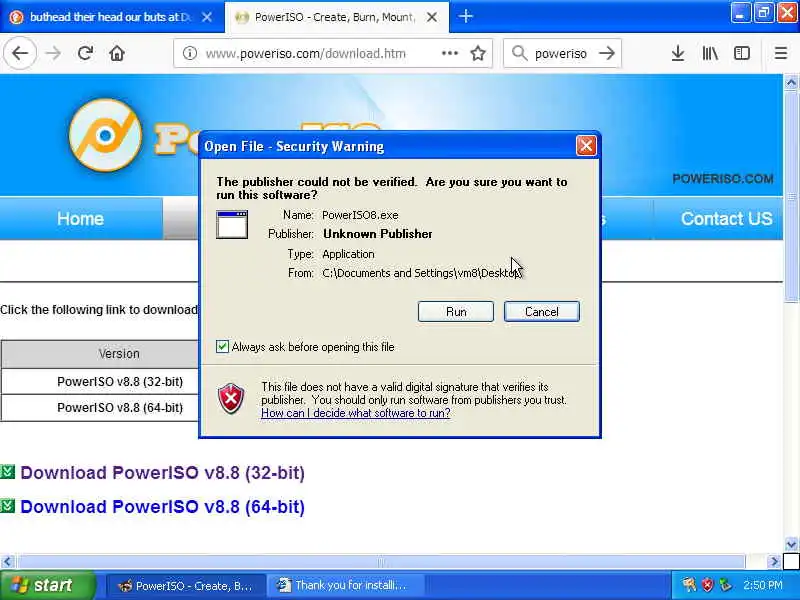
Task: Open the Contact US navigation item
Action: (x=726, y=218)
